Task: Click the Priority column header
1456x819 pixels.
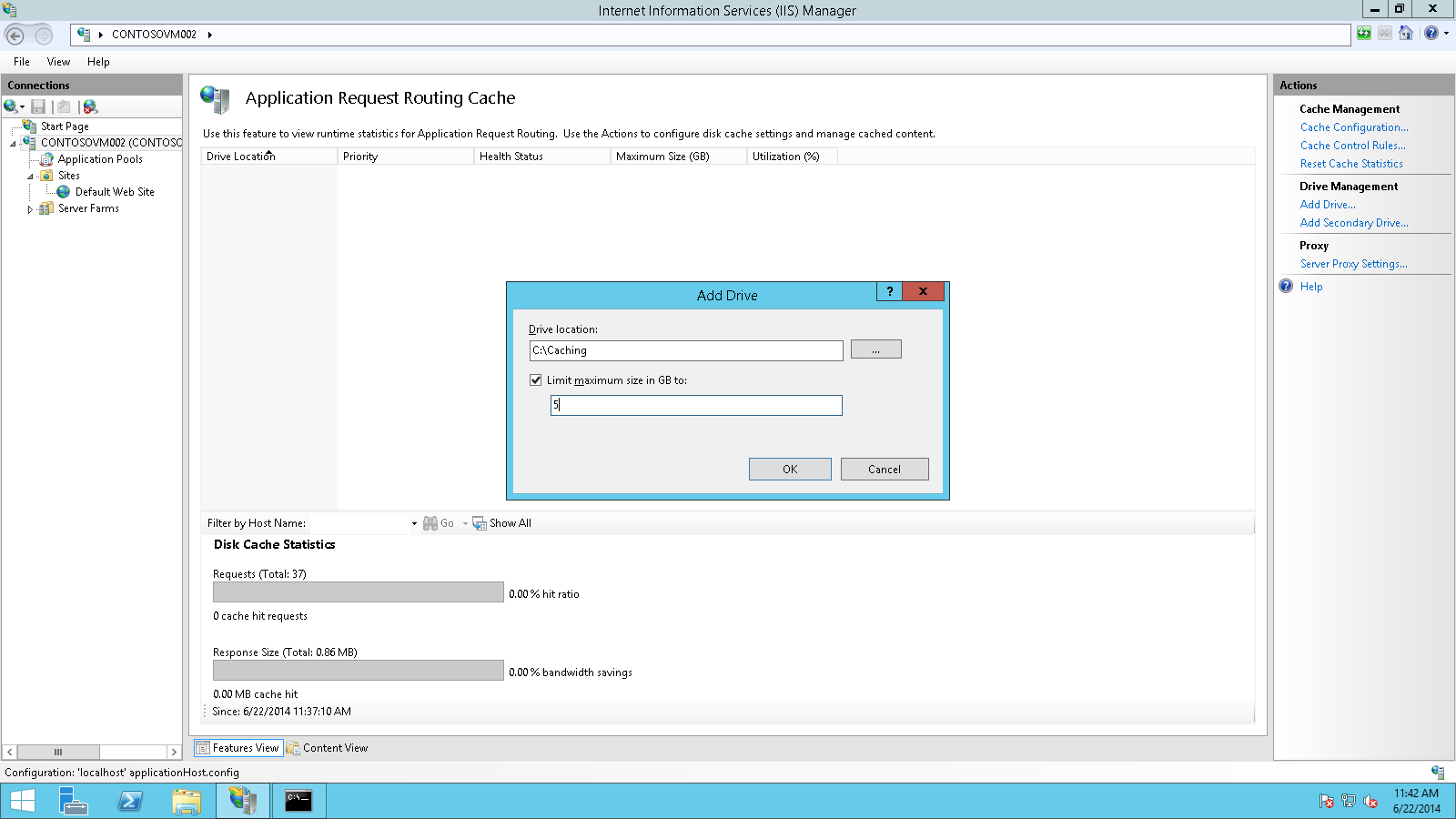Action: pos(406,157)
